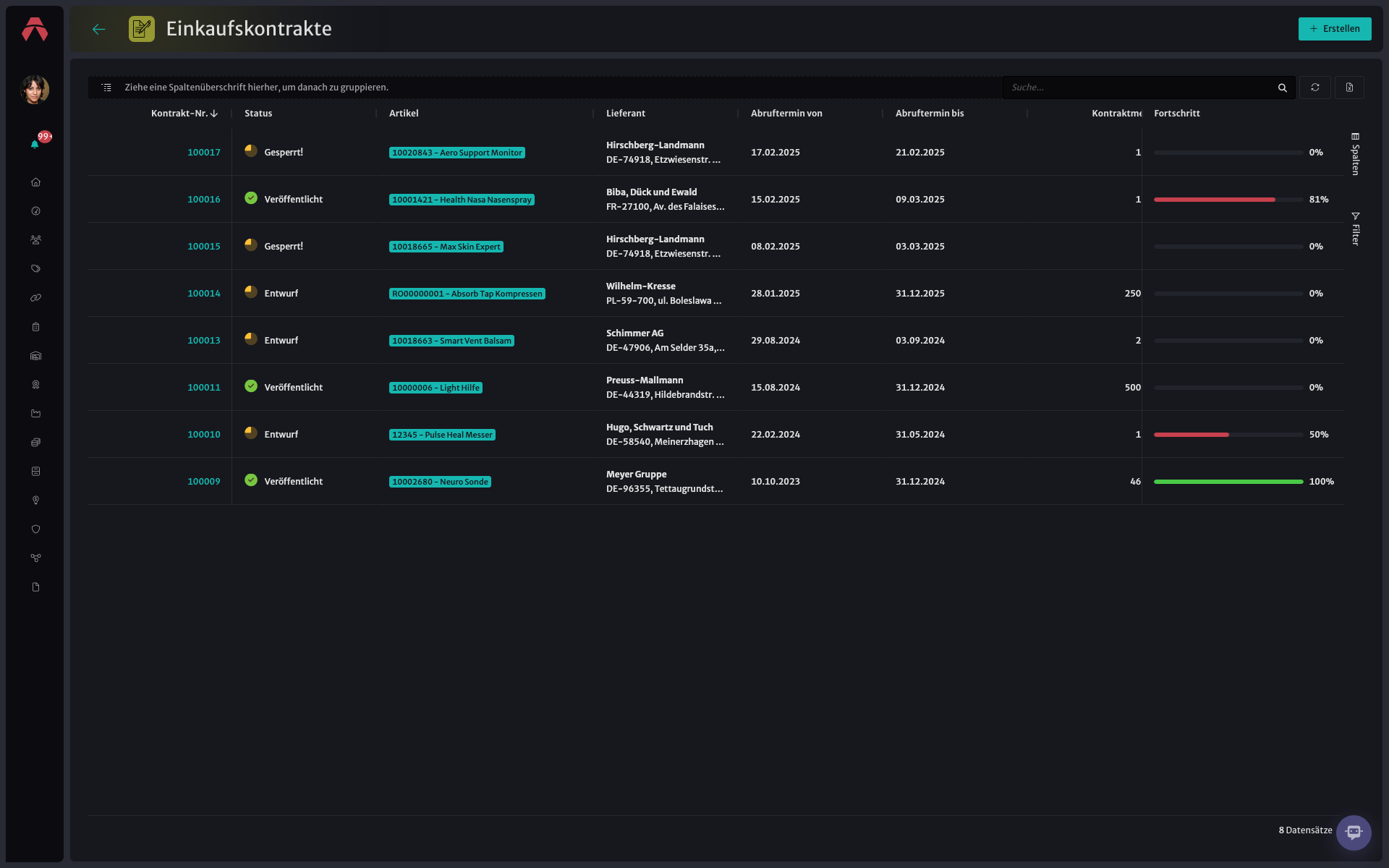
Task: Open the chat assistant bubble
Action: [1354, 833]
